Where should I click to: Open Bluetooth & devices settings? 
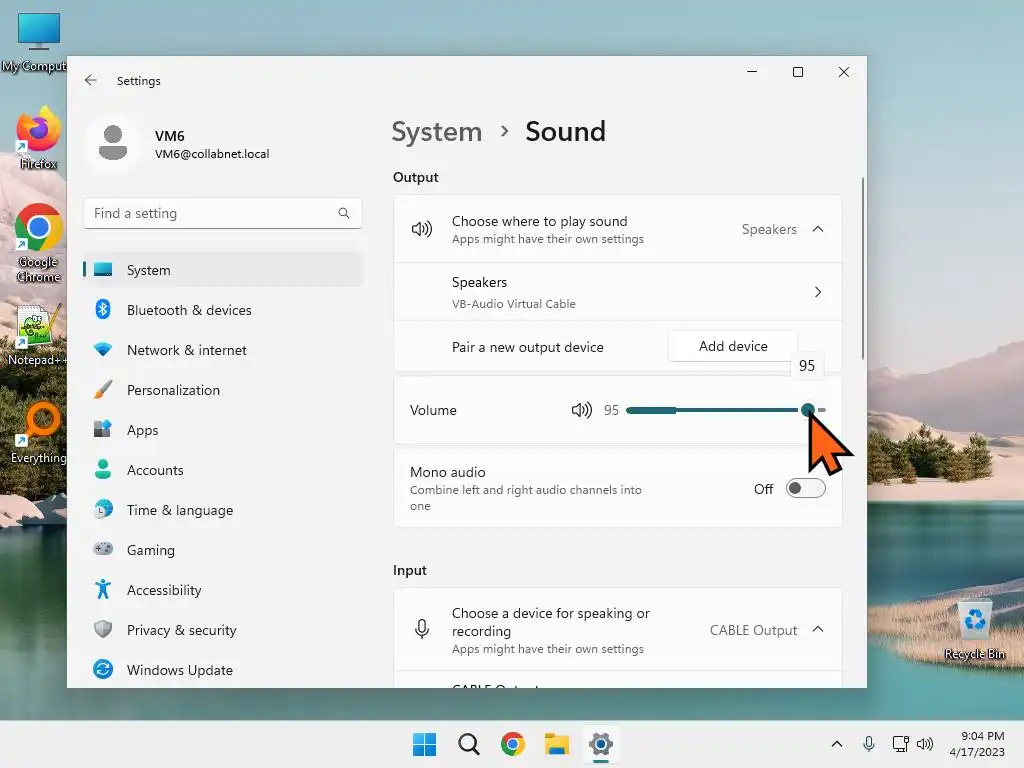223,310
